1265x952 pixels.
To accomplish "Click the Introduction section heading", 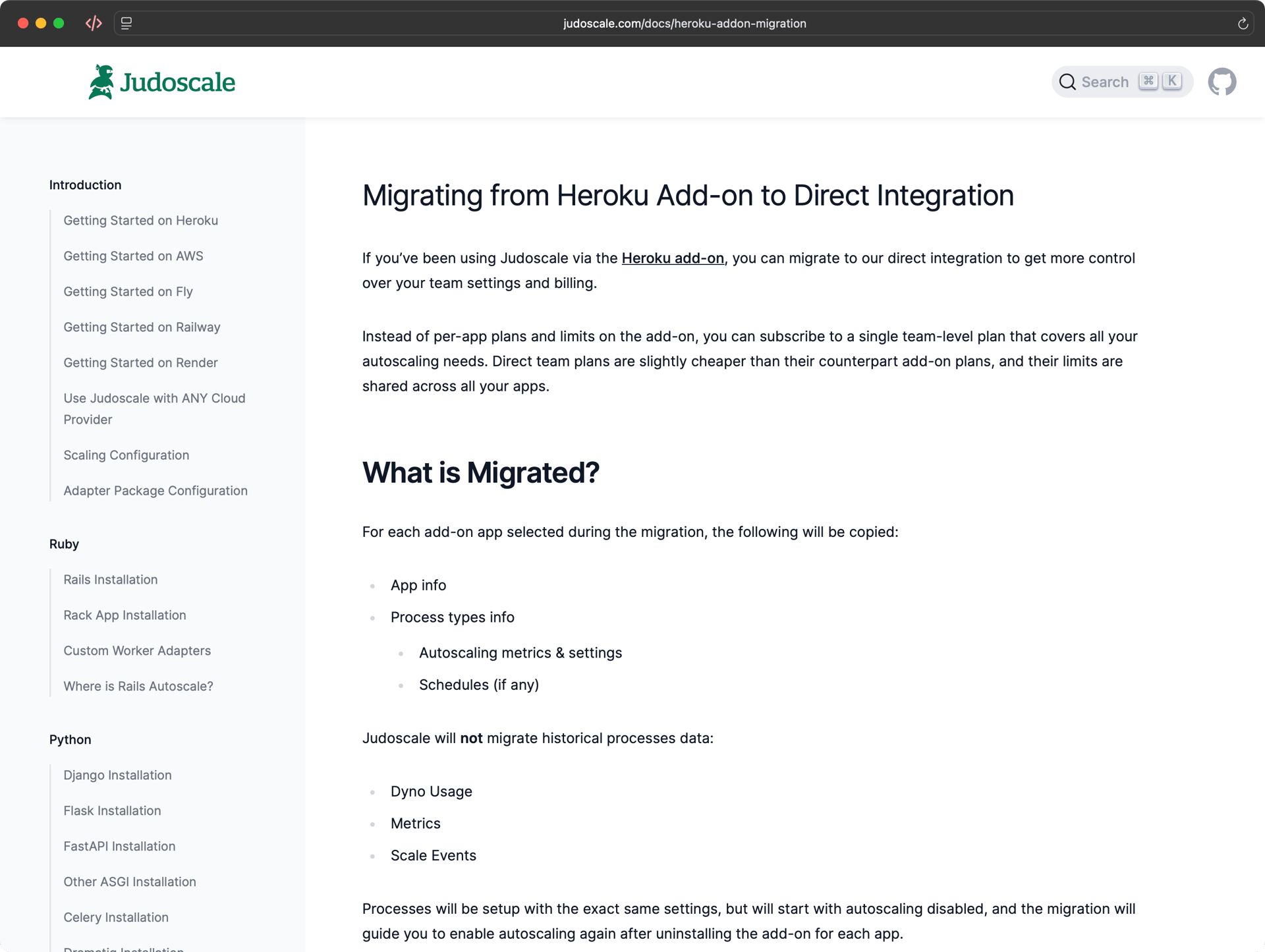I will click(x=85, y=185).
